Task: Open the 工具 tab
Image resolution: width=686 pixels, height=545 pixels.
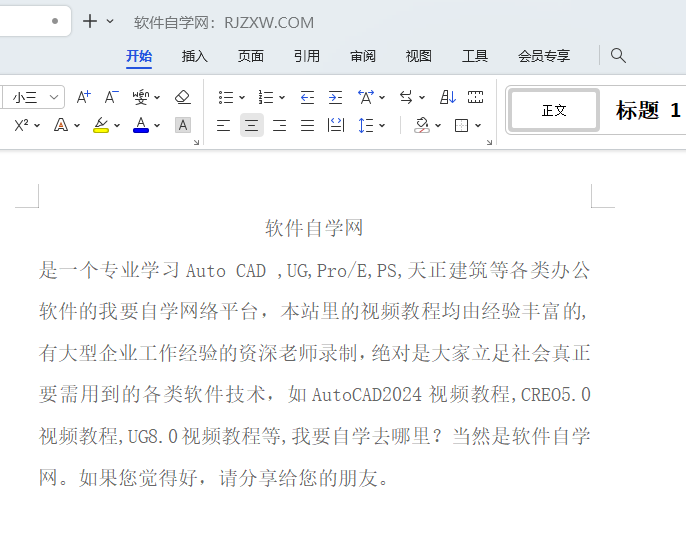Action: tap(475, 56)
